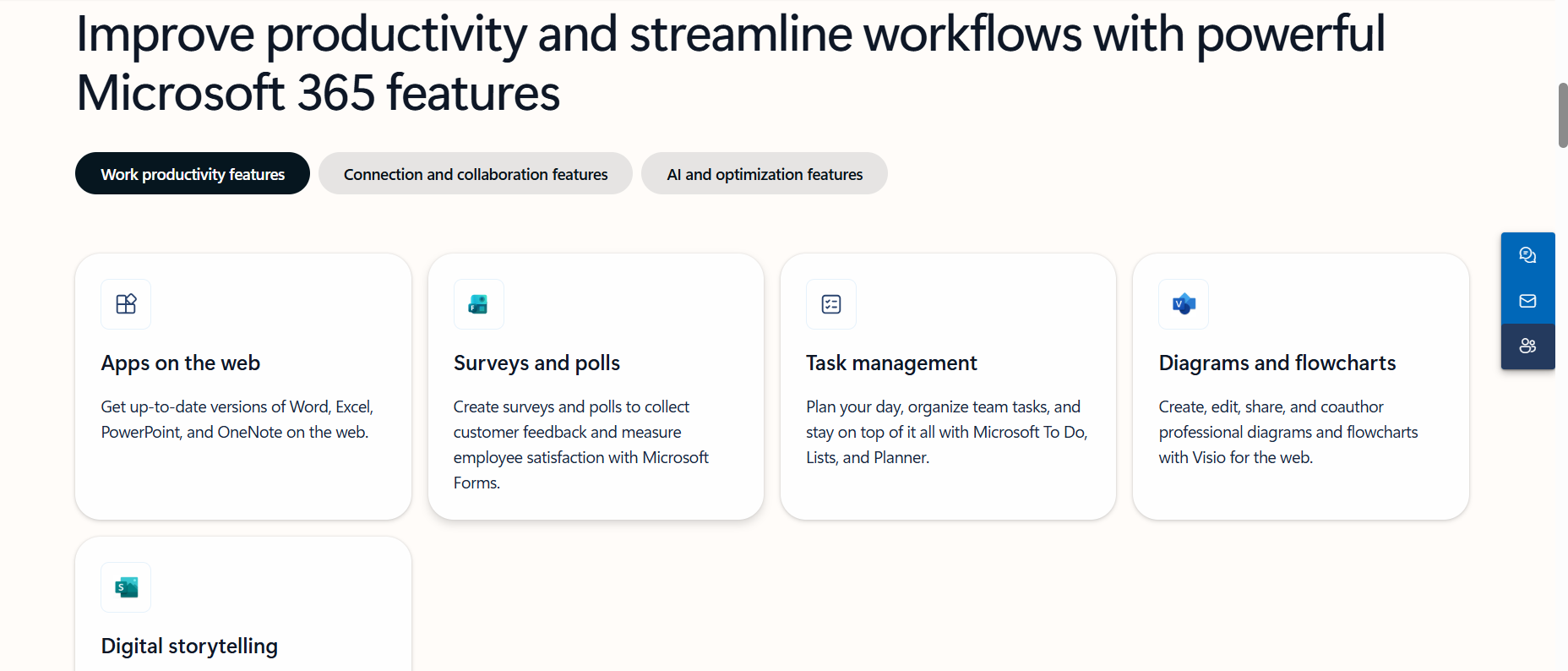Switch to Connection and collaboration features tab
Image resolution: width=1568 pixels, height=671 pixels.
tap(476, 173)
